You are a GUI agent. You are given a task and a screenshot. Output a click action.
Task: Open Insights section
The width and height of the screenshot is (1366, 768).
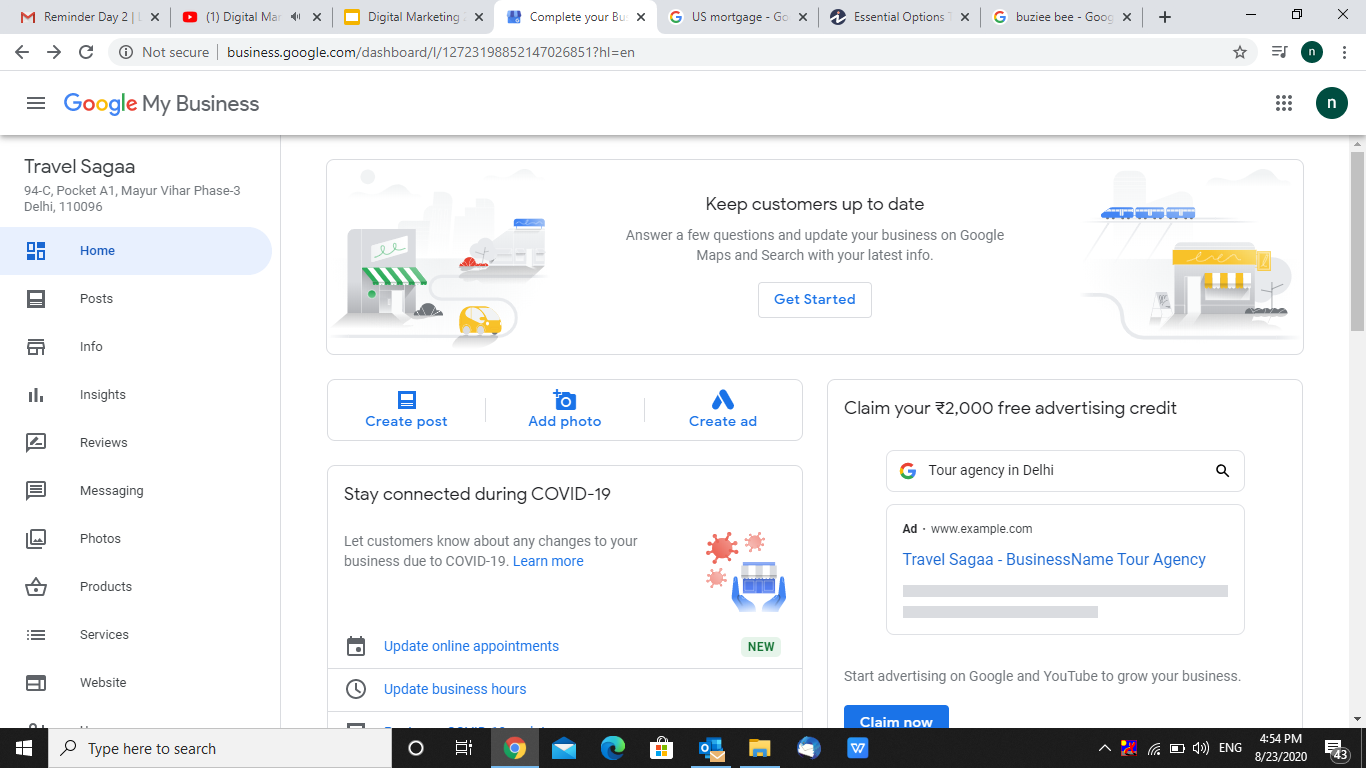(x=136, y=395)
